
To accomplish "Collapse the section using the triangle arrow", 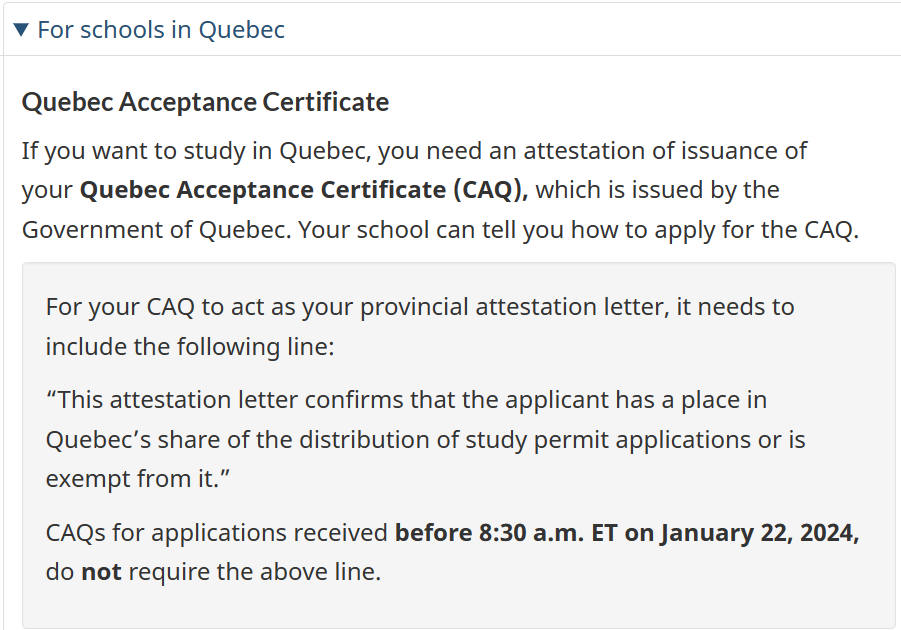I will (x=21, y=30).
